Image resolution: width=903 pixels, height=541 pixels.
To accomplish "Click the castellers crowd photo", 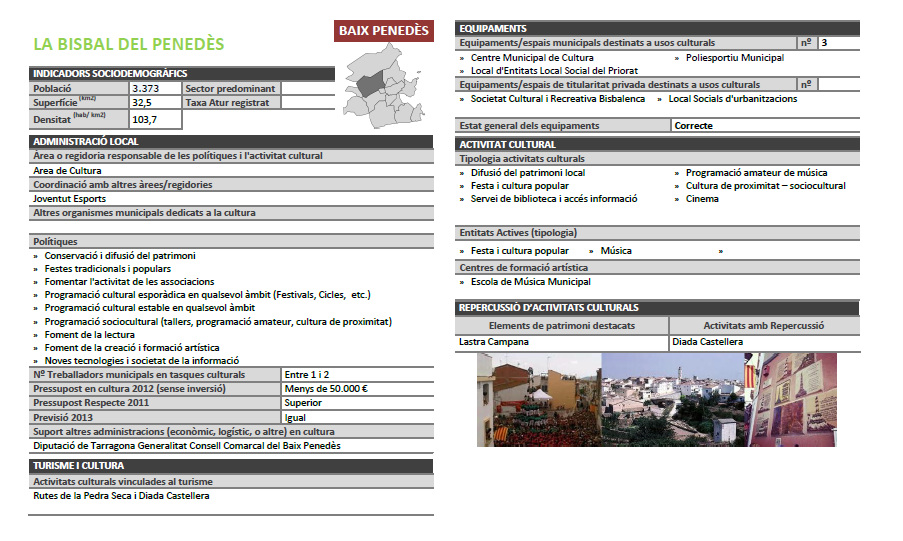I will tap(539, 400).
